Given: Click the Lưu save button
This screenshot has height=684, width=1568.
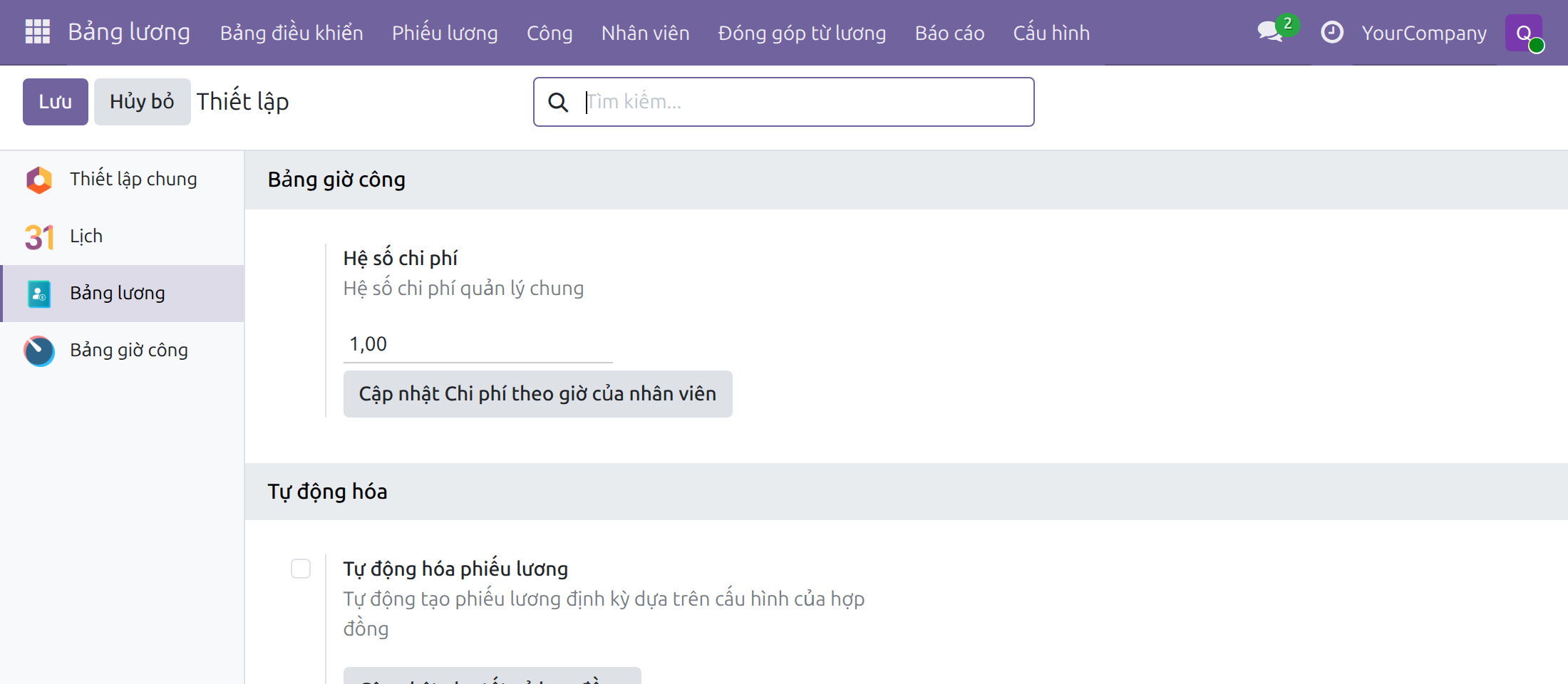Looking at the screenshot, I should coord(56,102).
